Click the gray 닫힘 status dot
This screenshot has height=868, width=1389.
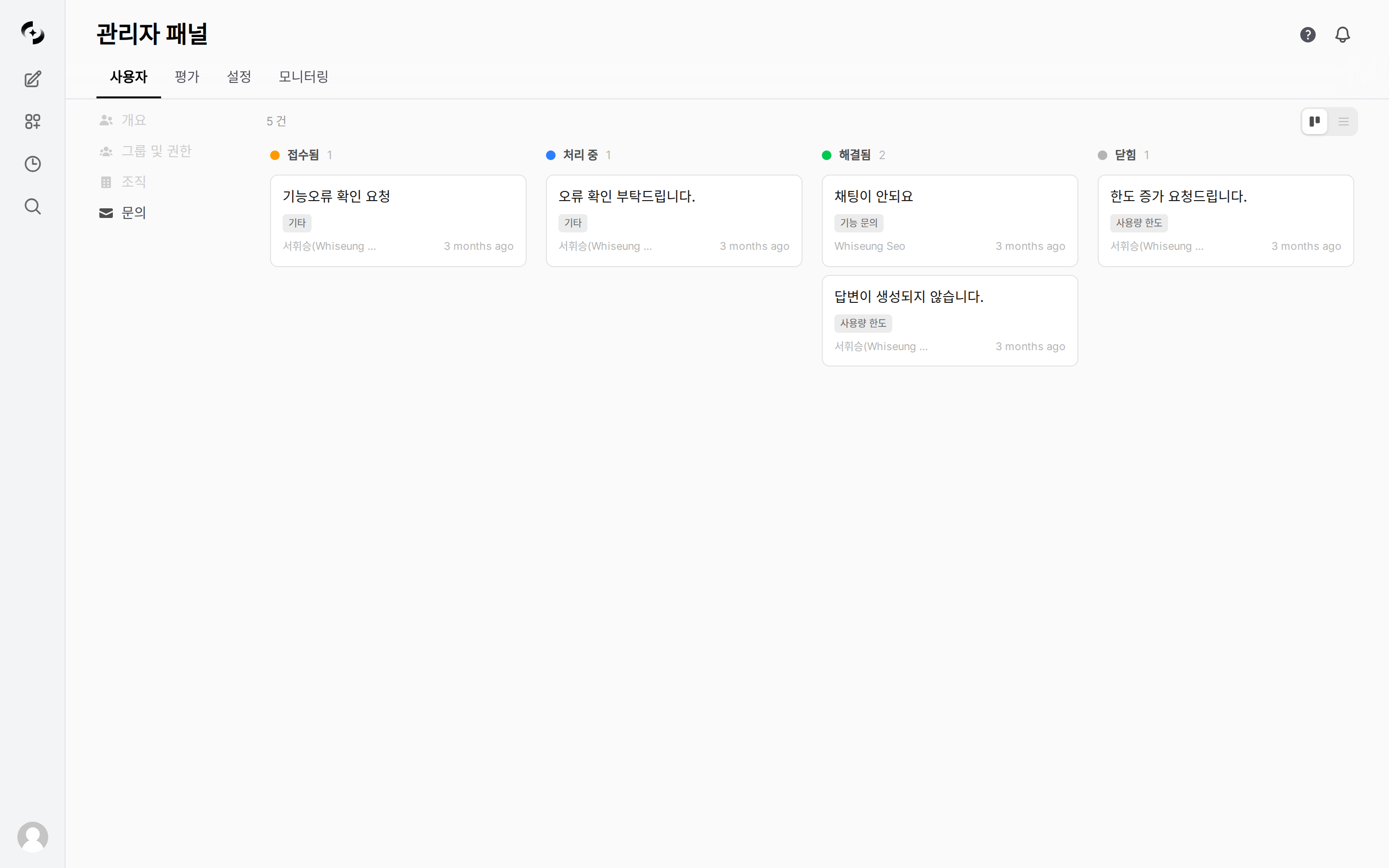[x=1103, y=155]
